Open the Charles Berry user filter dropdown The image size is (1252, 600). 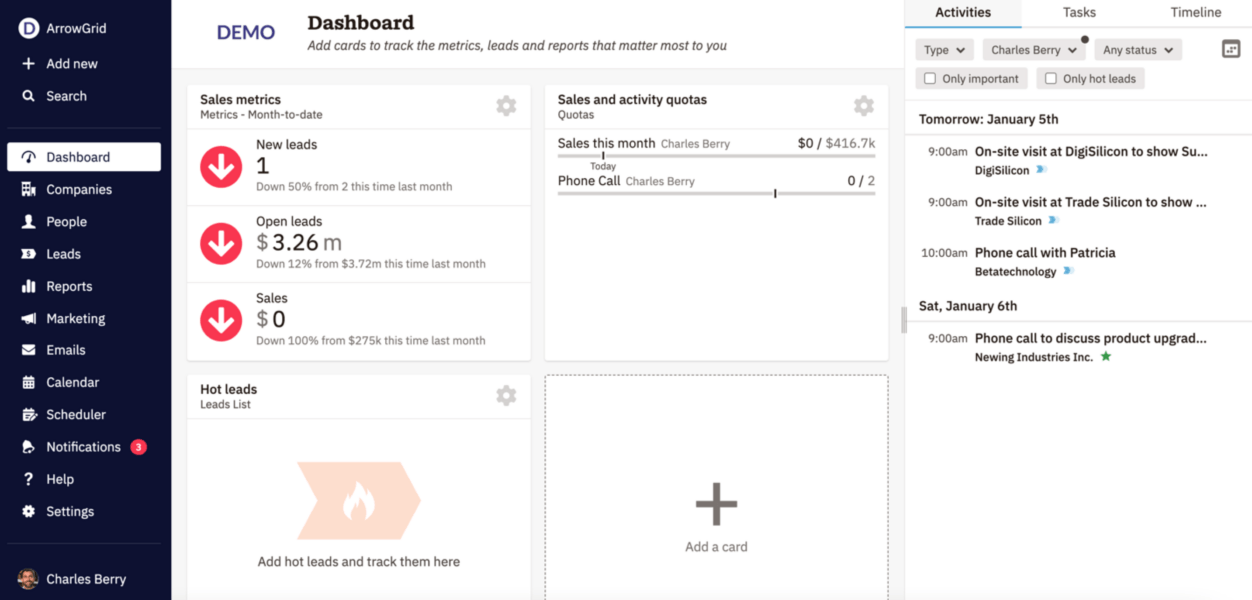click(1034, 49)
